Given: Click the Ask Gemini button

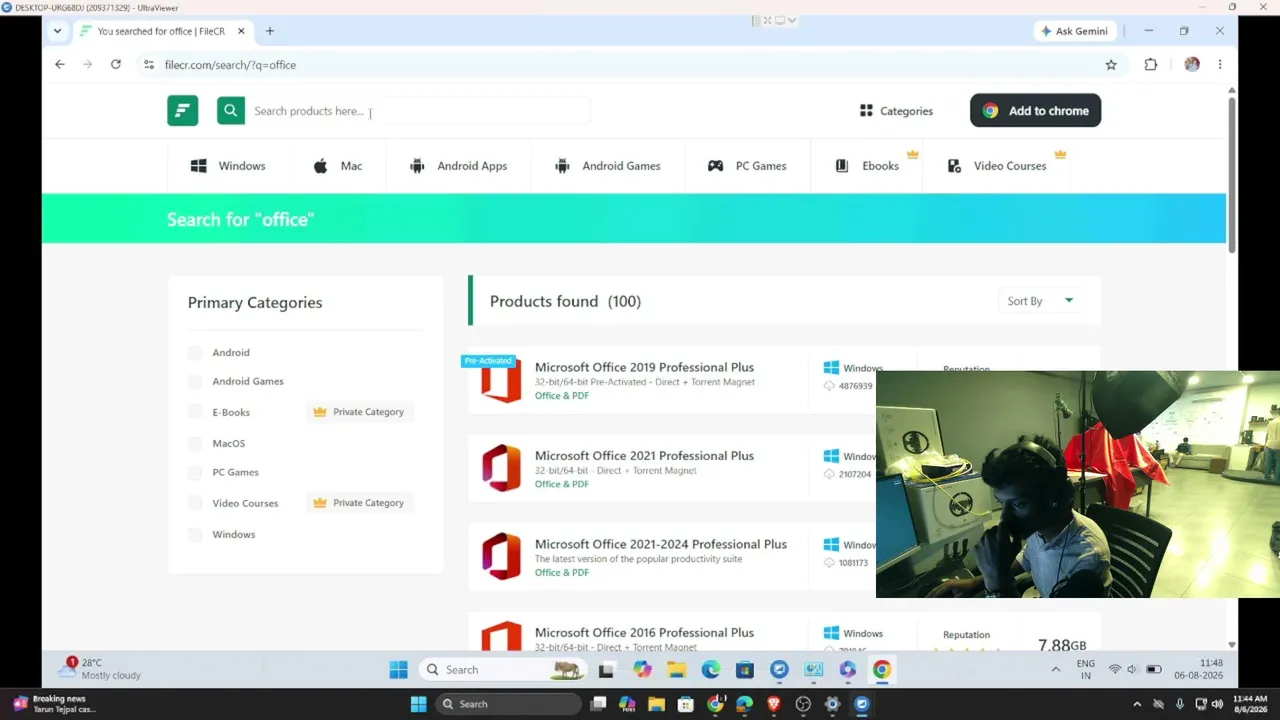Looking at the screenshot, I should click(x=1074, y=31).
